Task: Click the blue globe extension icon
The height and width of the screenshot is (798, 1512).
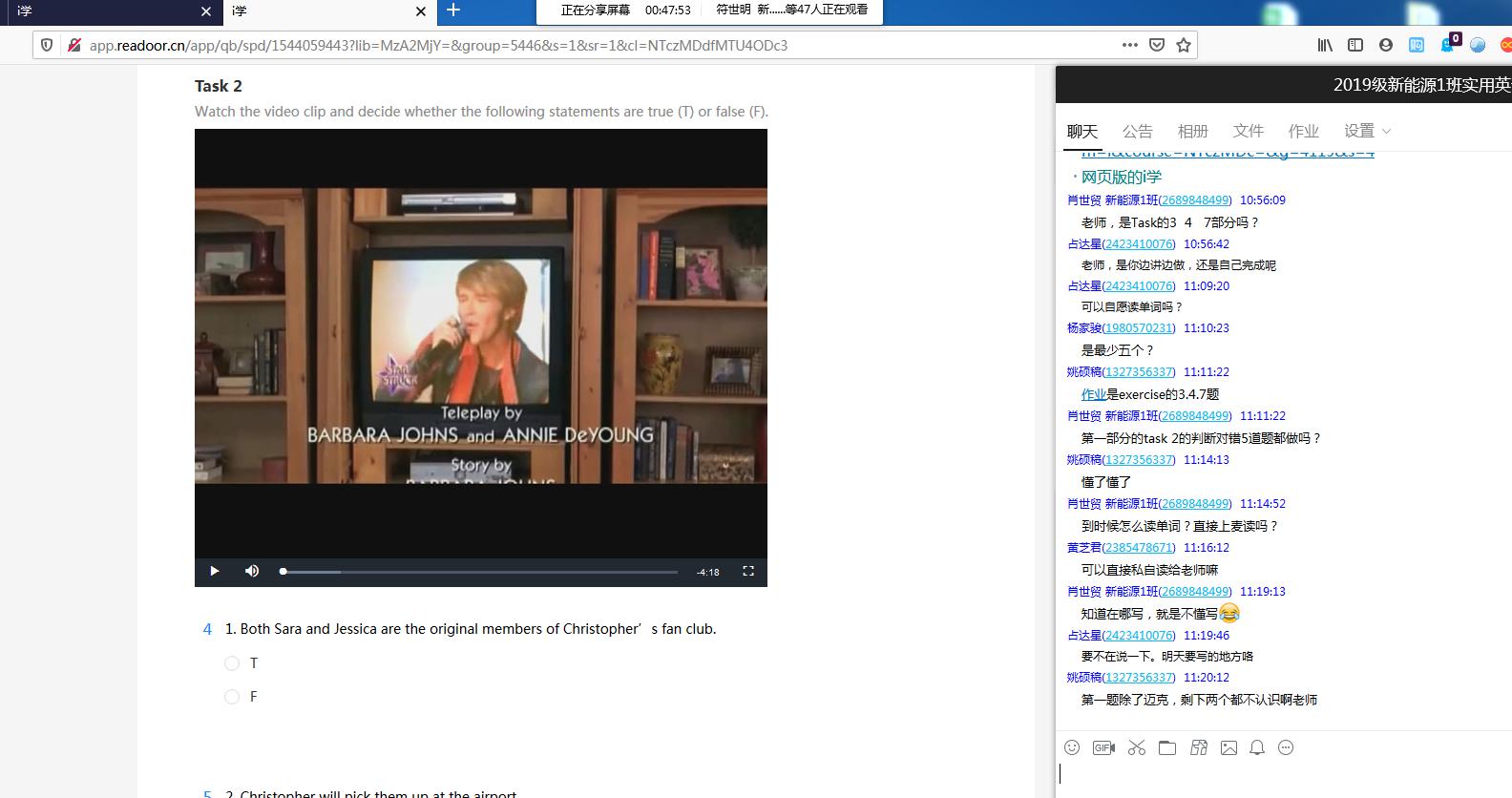Action: pyautogui.click(x=1478, y=45)
